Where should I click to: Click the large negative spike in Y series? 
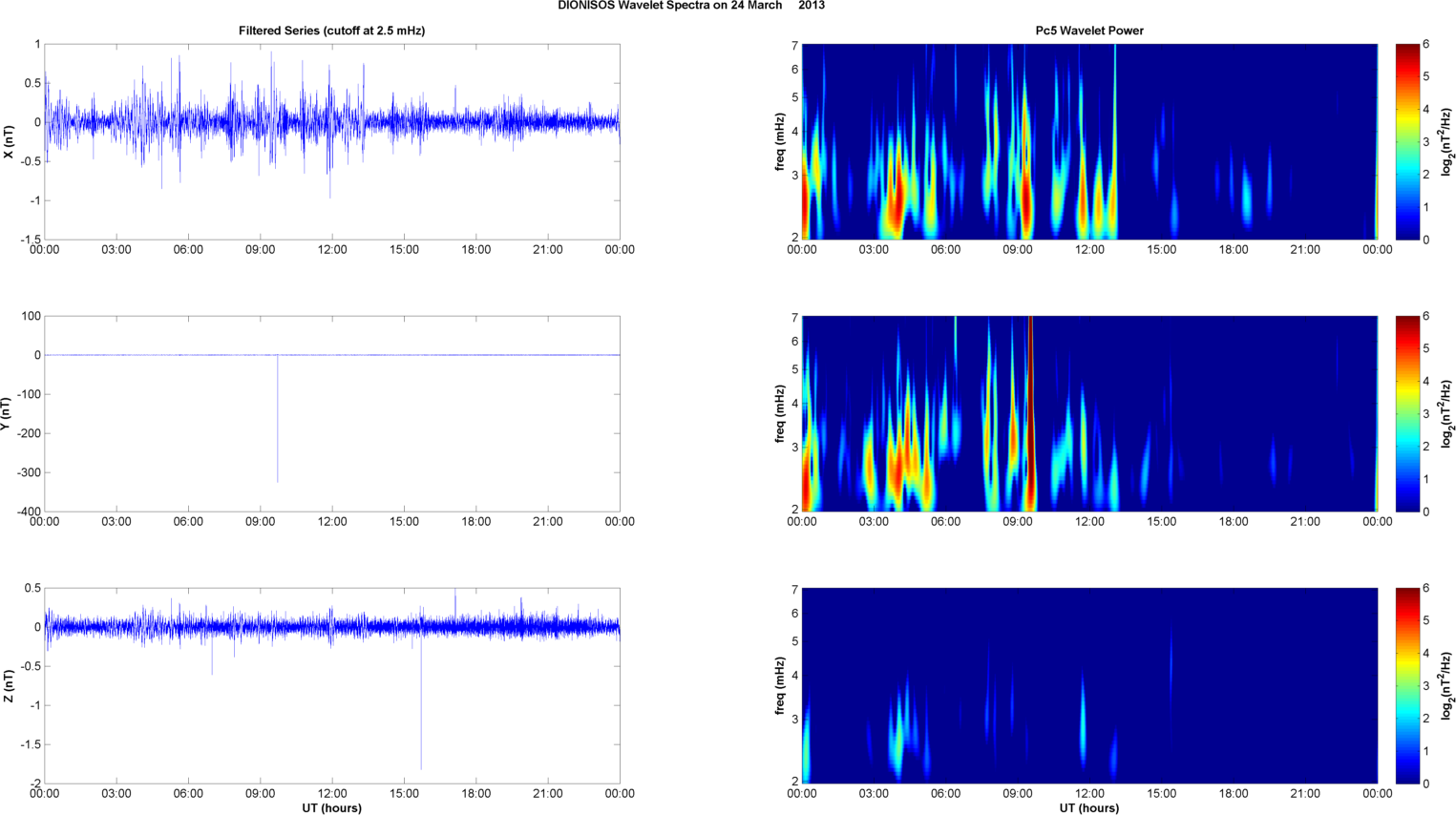[x=278, y=420]
